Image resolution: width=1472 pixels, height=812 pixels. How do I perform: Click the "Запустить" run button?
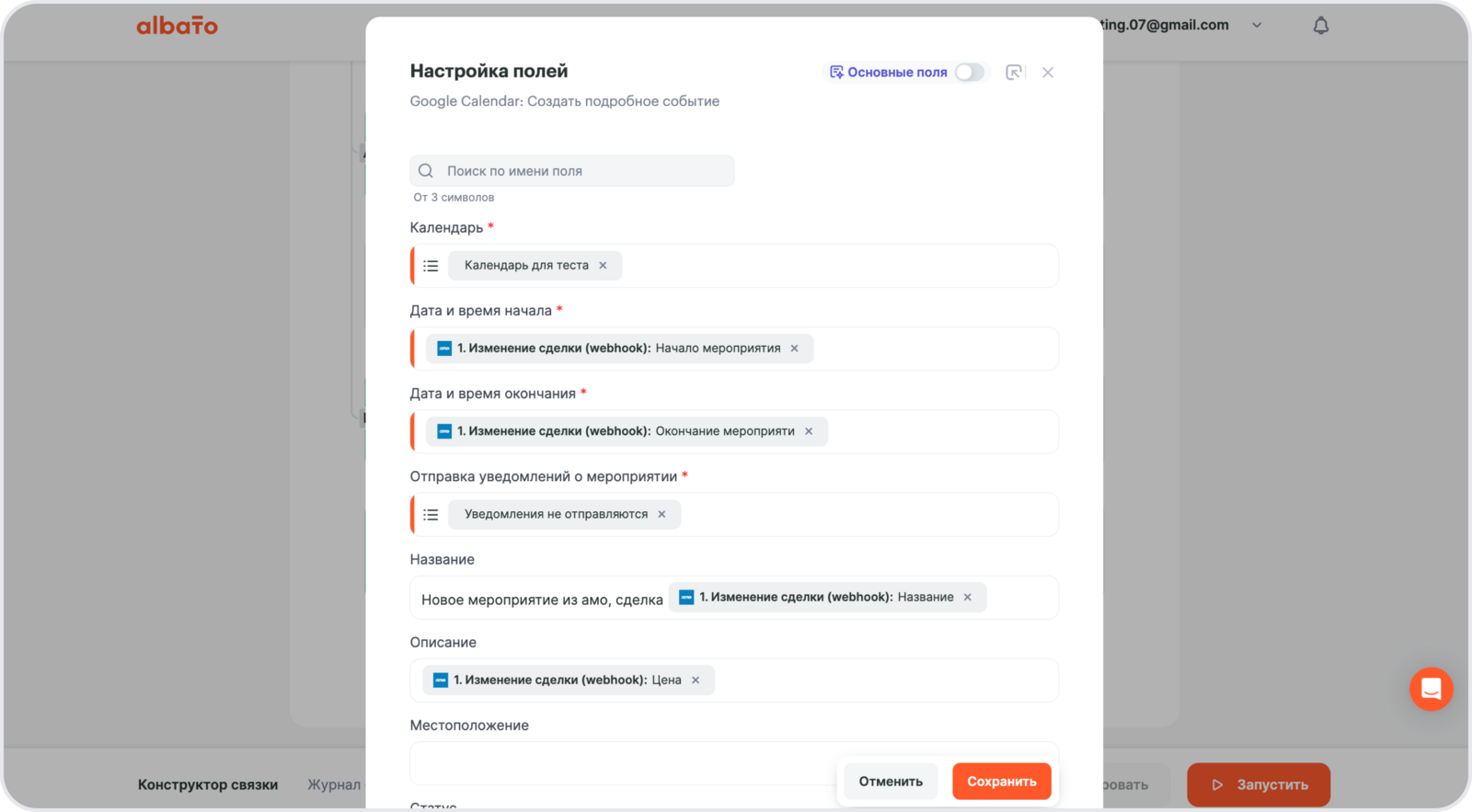[1259, 784]
